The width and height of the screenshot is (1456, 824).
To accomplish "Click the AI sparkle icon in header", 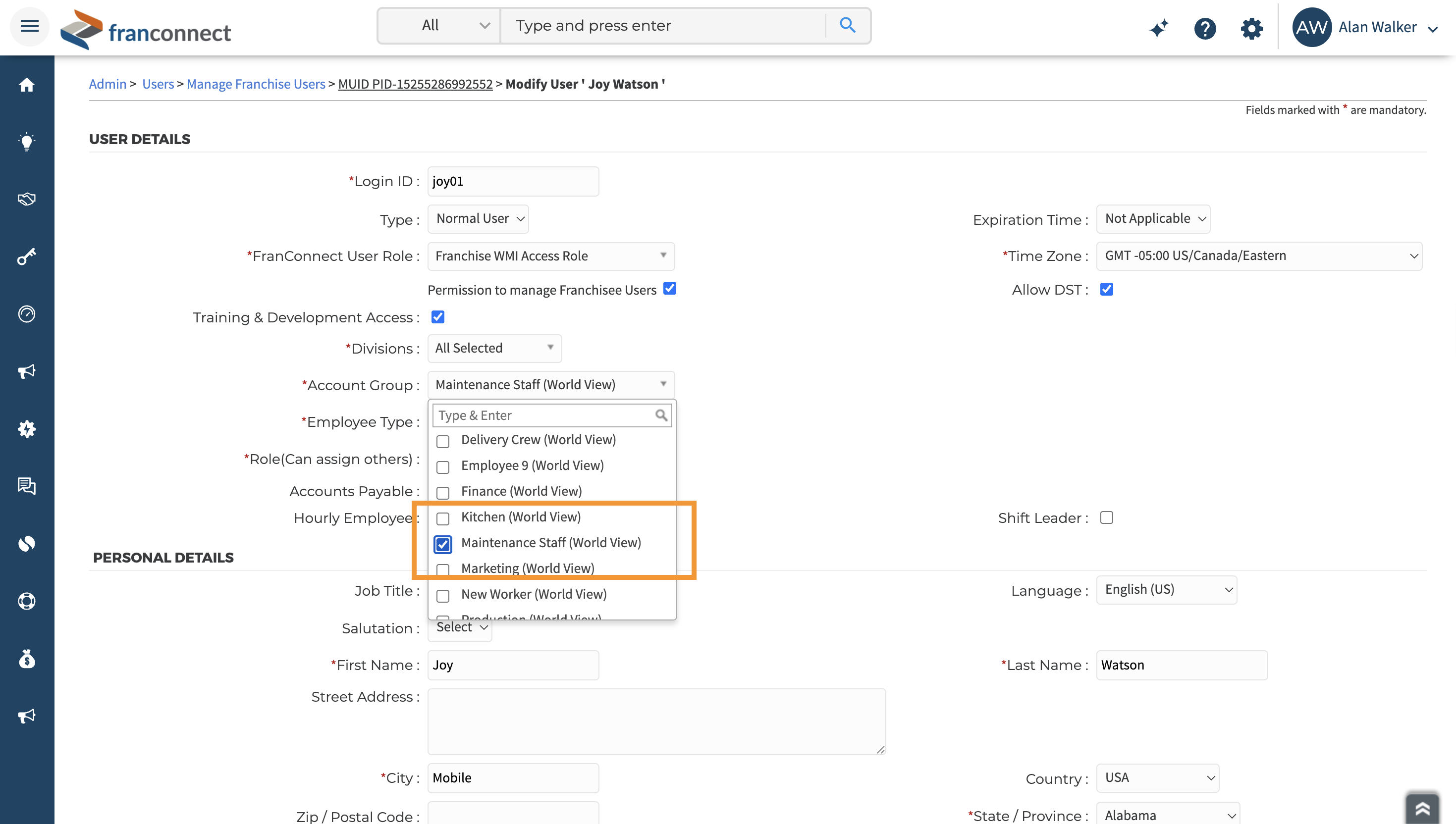I will 1159,28.
